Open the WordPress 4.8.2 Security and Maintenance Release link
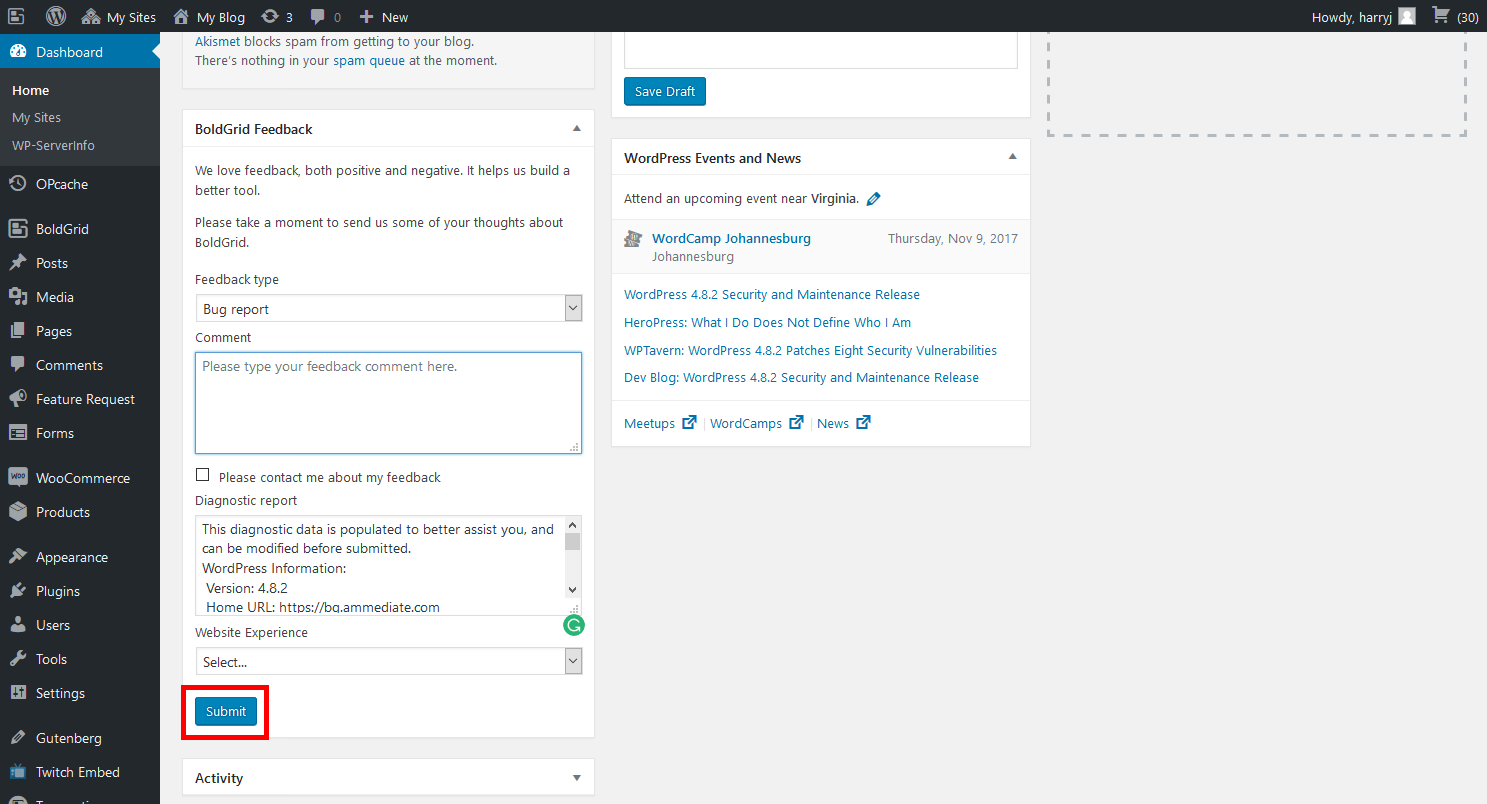This screenshot has height=804, width=1487. coord(772,294)
